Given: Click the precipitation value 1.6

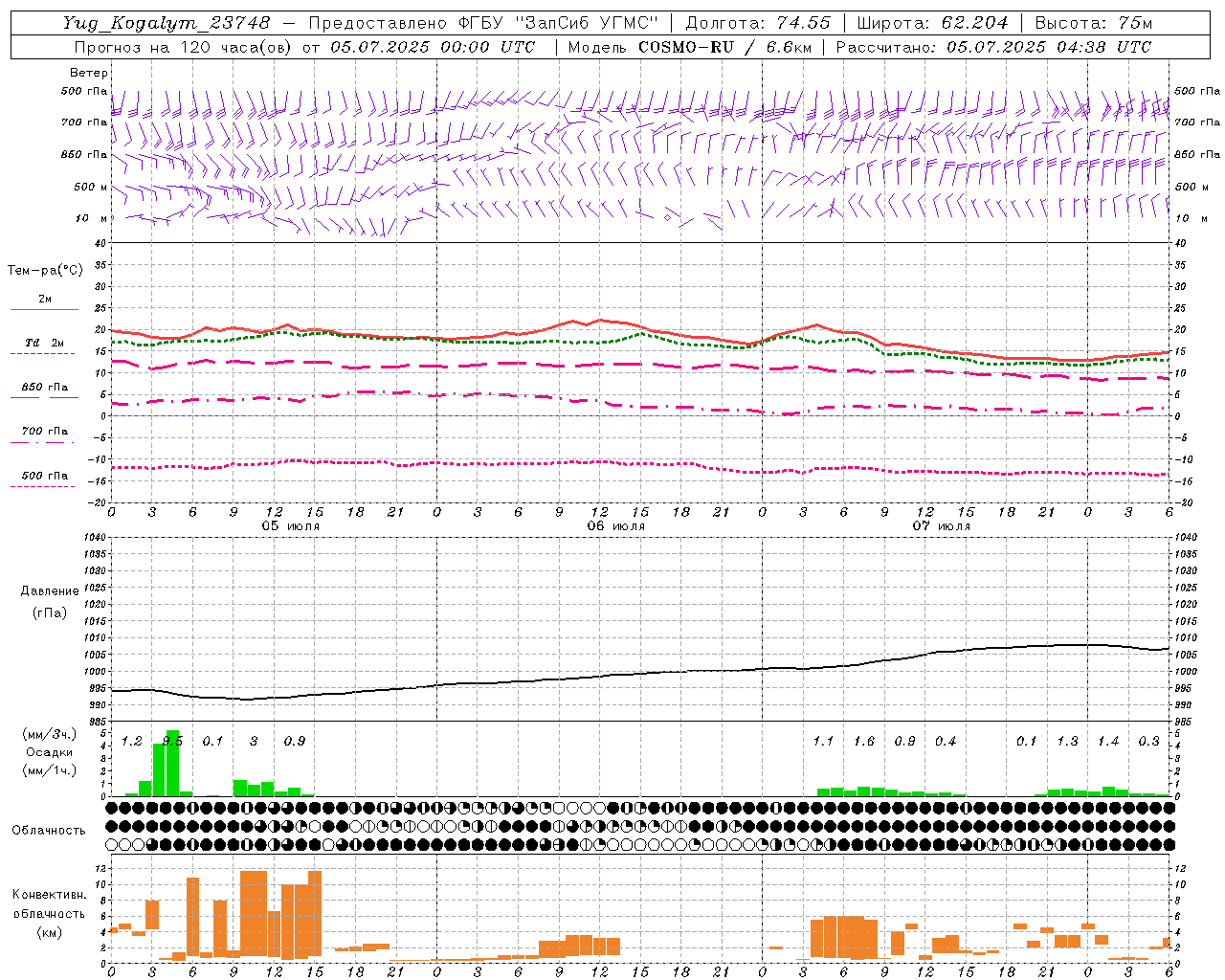Looking at the screenshot, I should coord(864,741).
